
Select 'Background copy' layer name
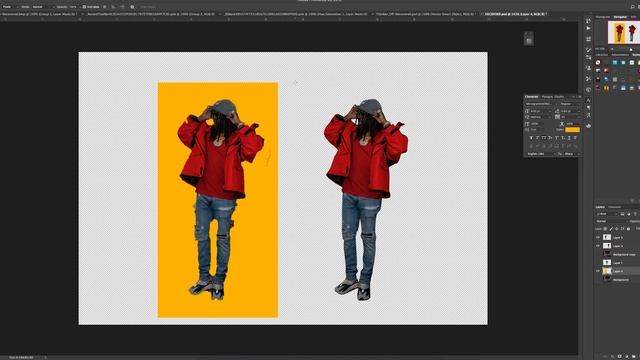tap(624, 254)
